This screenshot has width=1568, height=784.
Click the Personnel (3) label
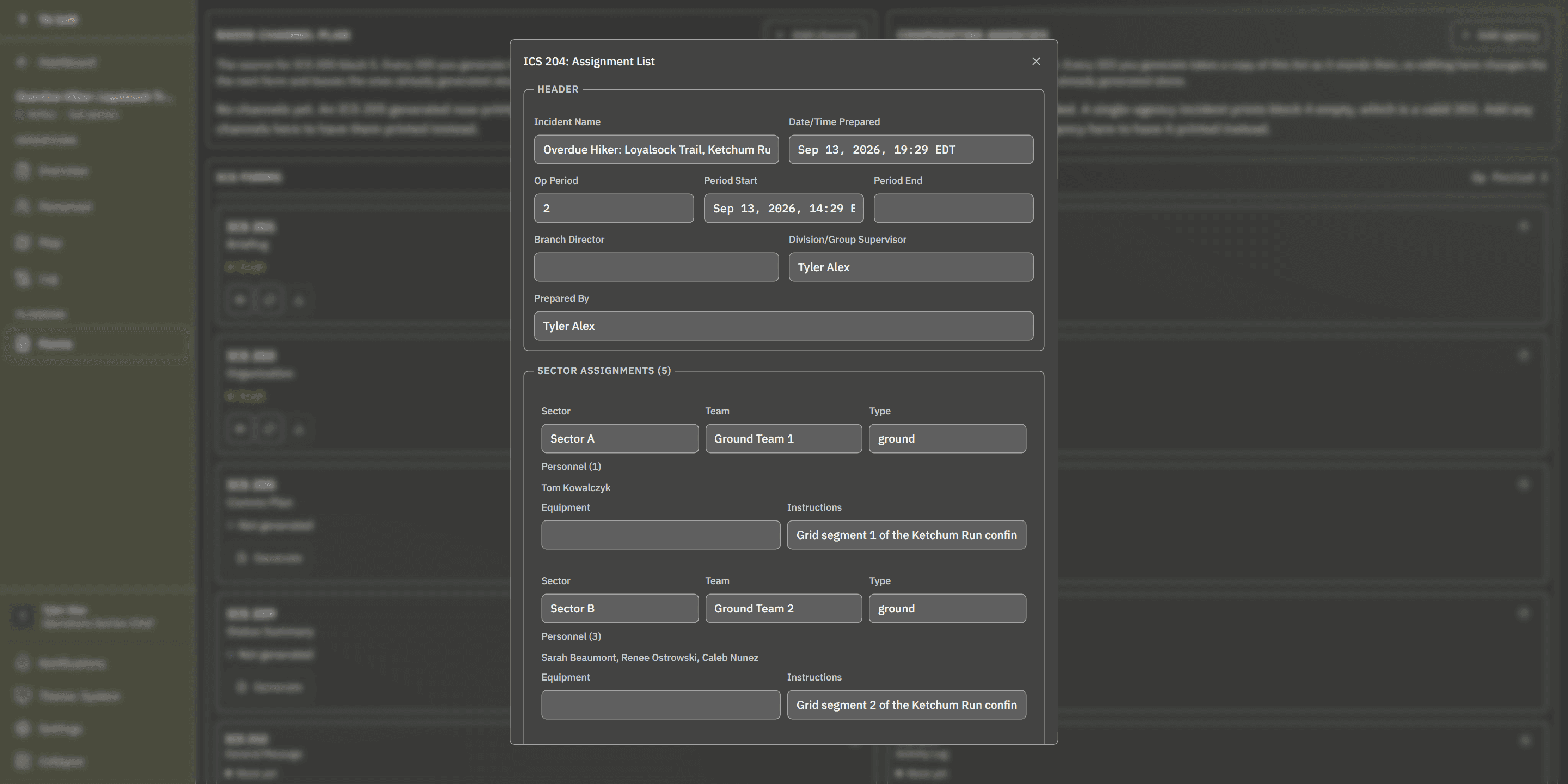tap(571, 636)
